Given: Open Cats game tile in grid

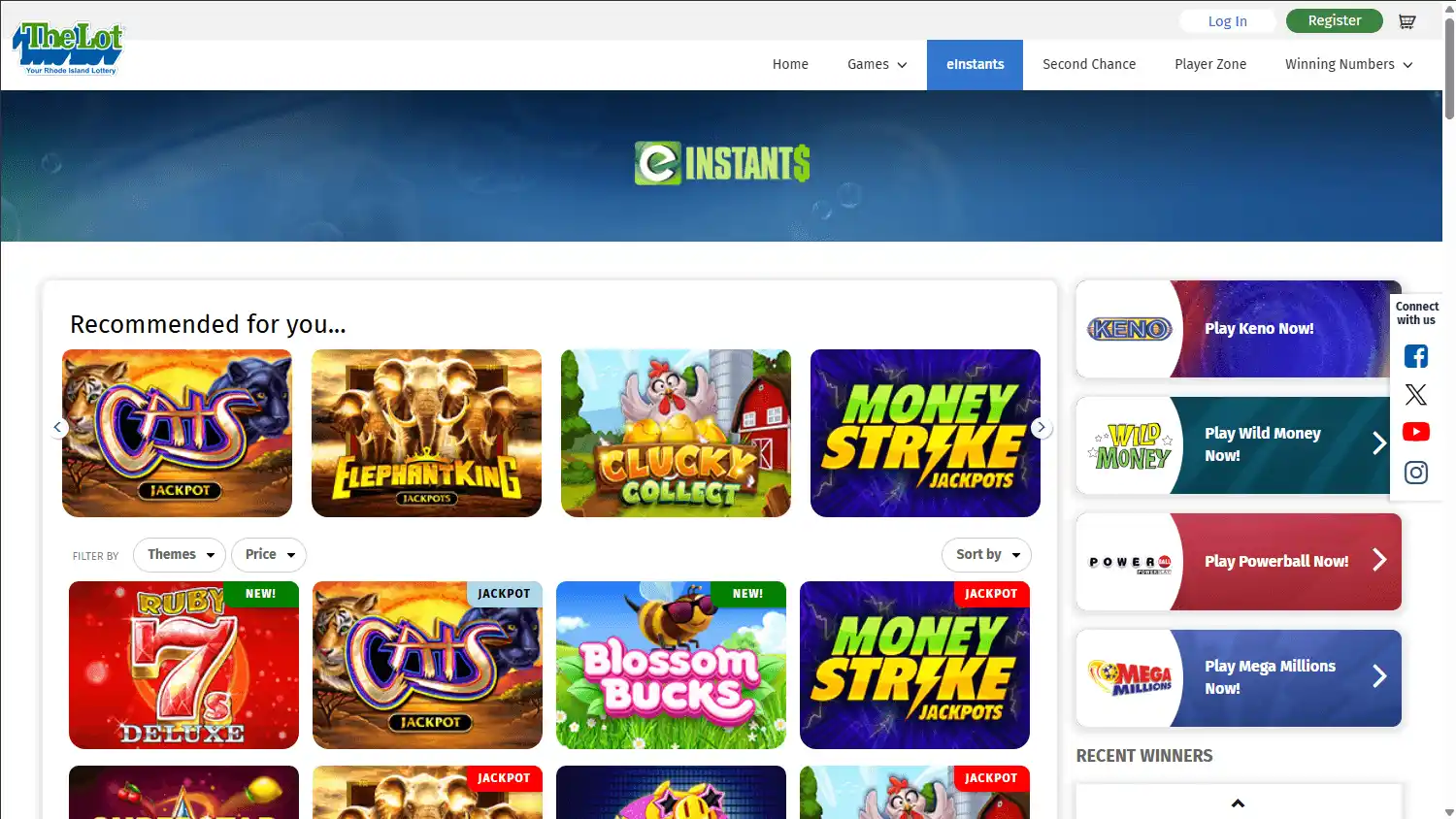Looking at the screenshot, I should (427, 665).
